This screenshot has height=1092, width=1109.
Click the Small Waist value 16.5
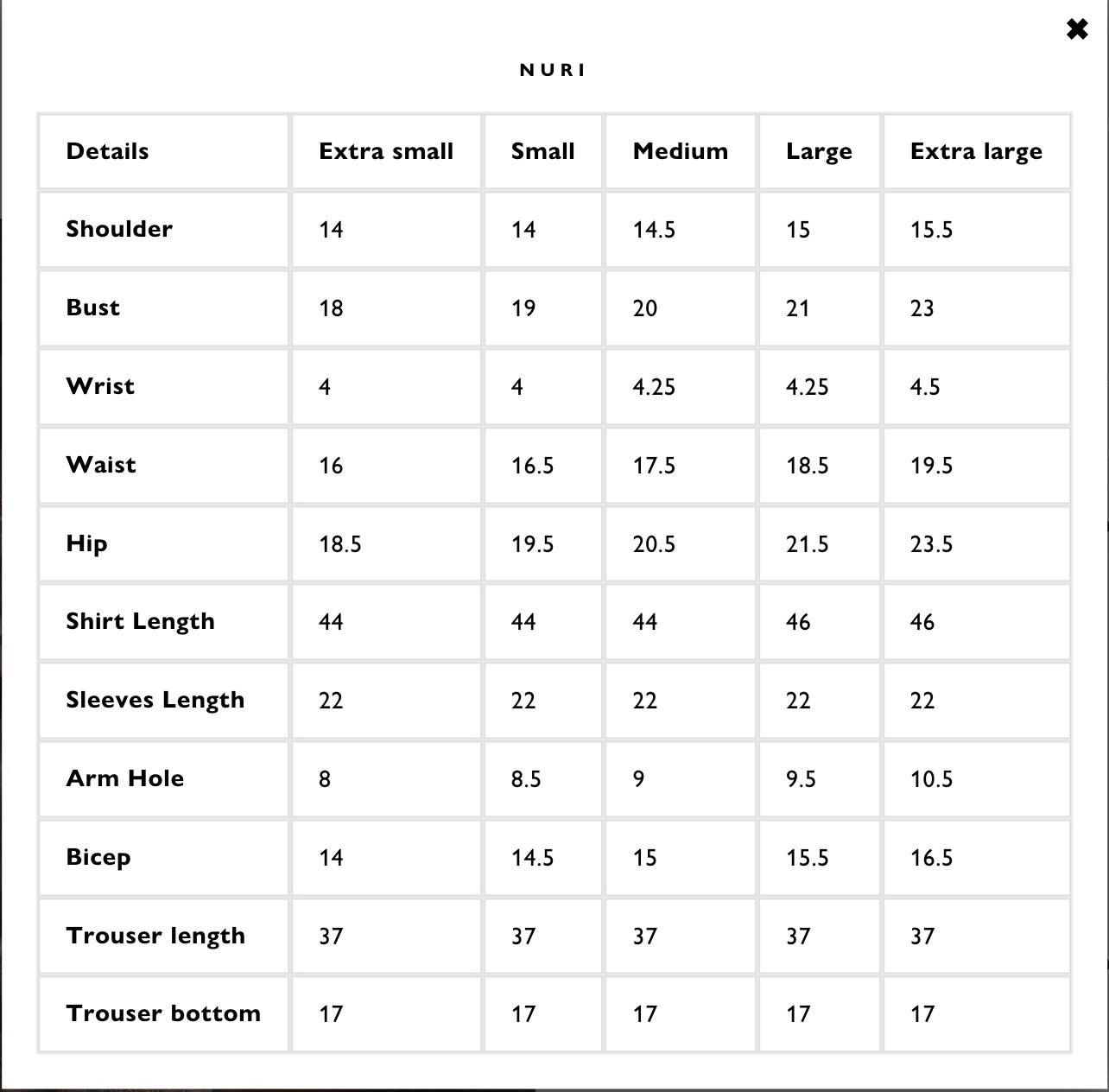(x=532, y=466)
